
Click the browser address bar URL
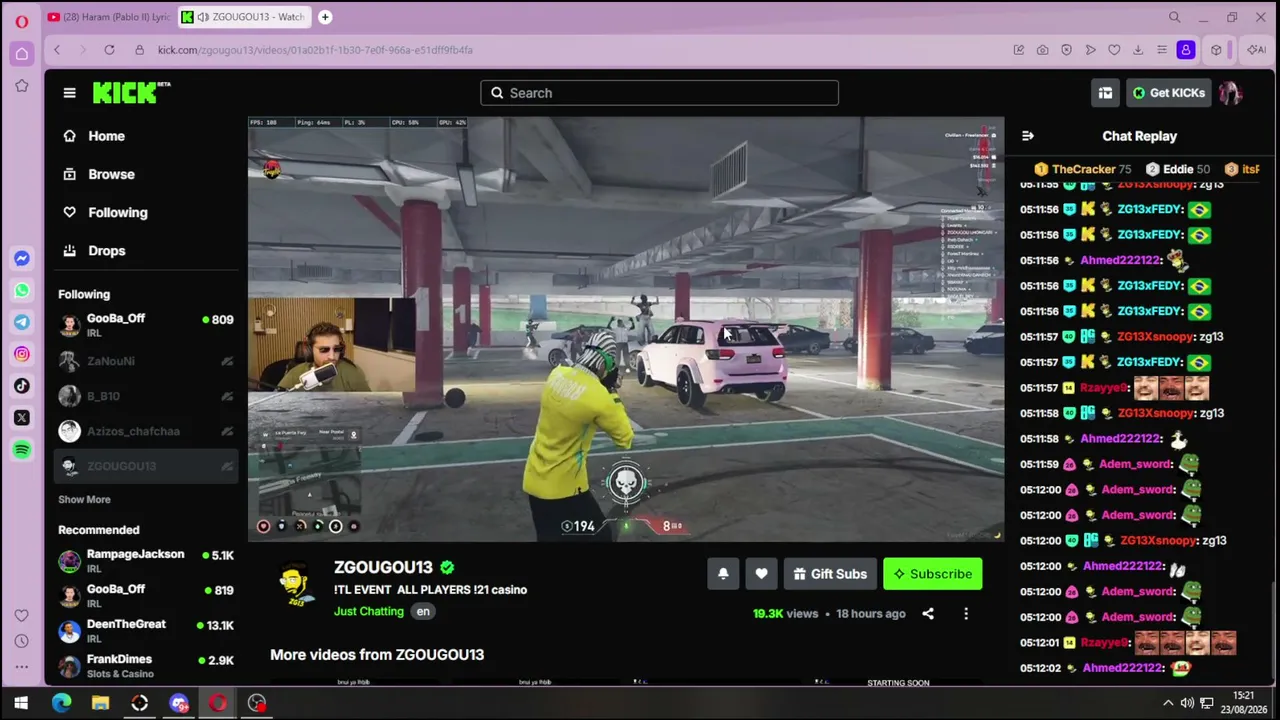(x=315, y=50)
